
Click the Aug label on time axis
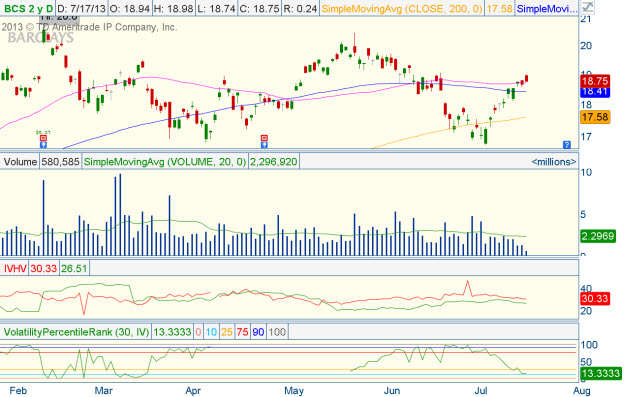coord(582,391)
